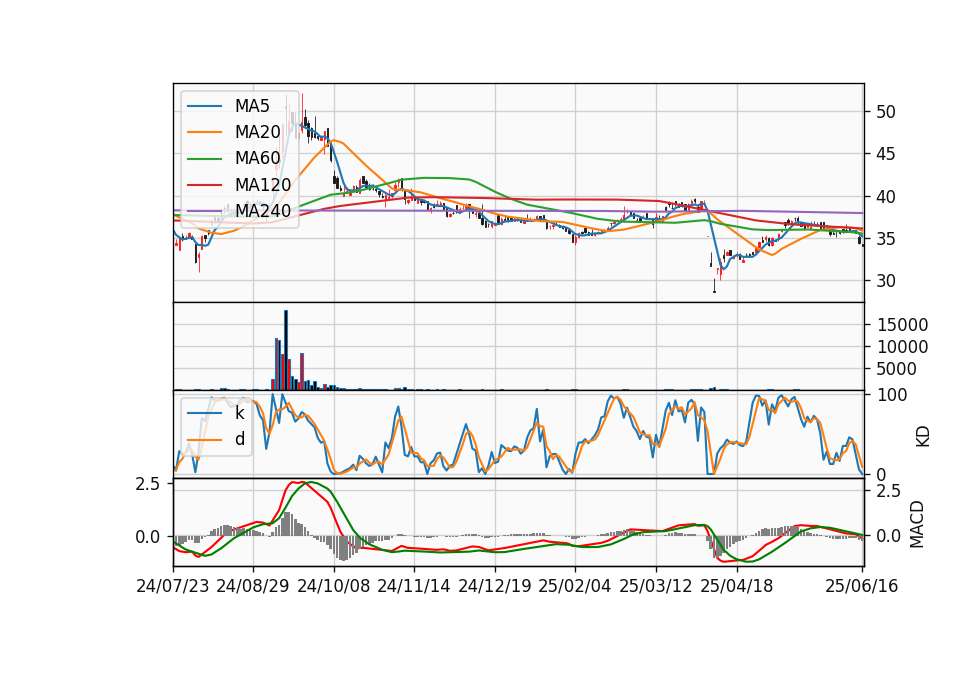The image size is (960, 690).
Task: Click the MACD vertical axis title
Action: tap(917, 524)
